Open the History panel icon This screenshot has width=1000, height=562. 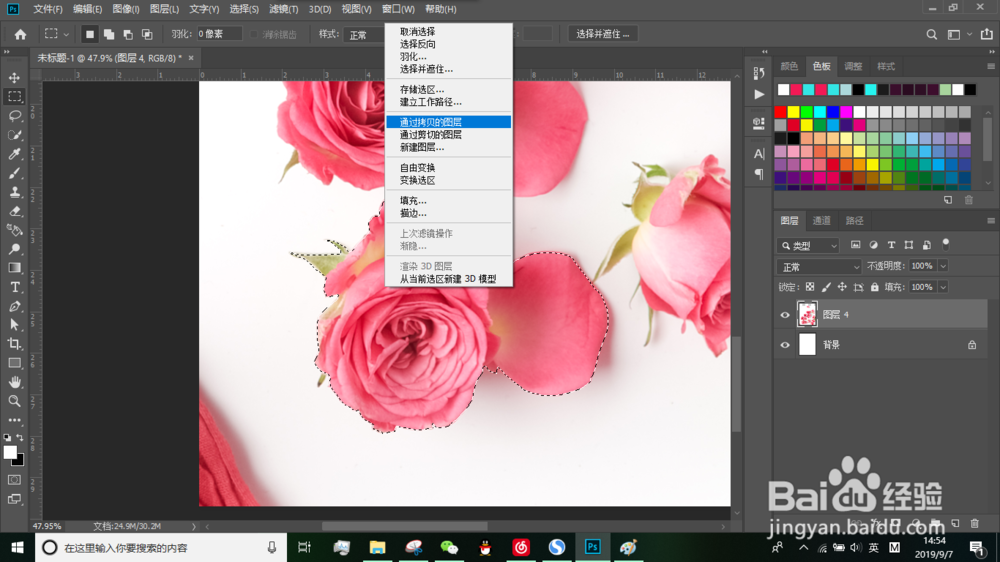(x=759, y=73)
